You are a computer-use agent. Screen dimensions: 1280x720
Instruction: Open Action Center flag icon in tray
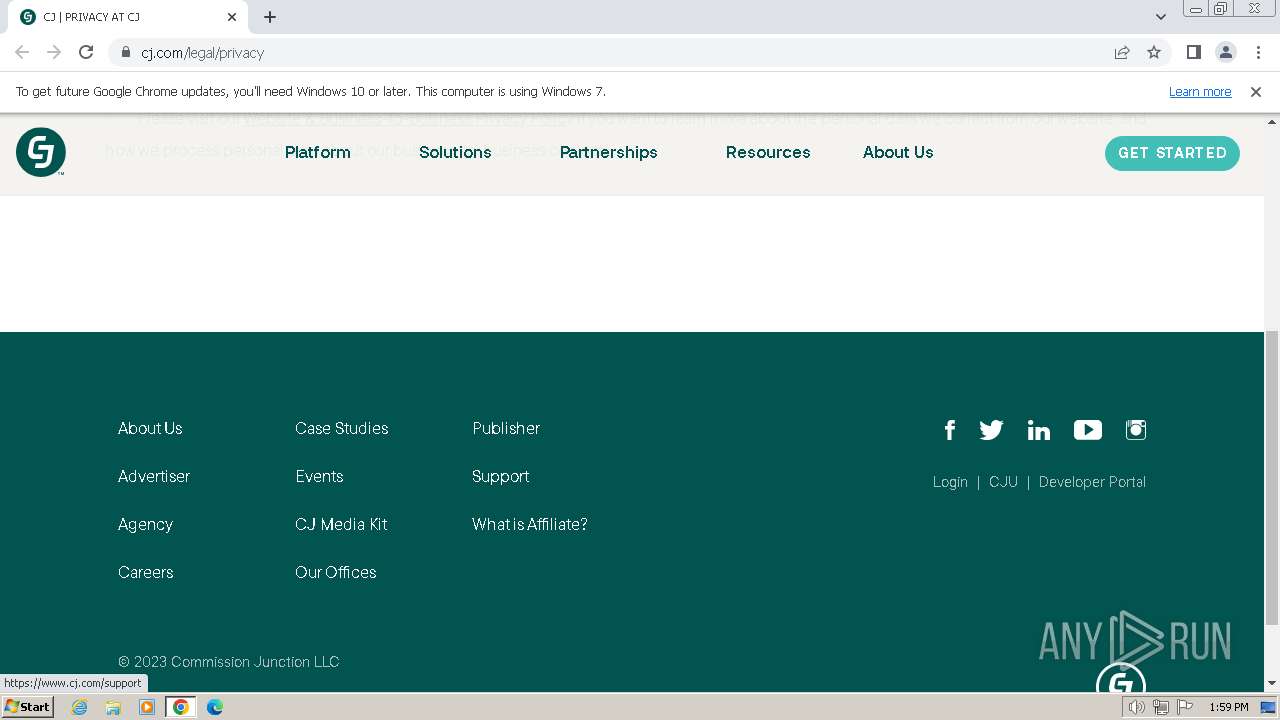(x=1185, y=707)
